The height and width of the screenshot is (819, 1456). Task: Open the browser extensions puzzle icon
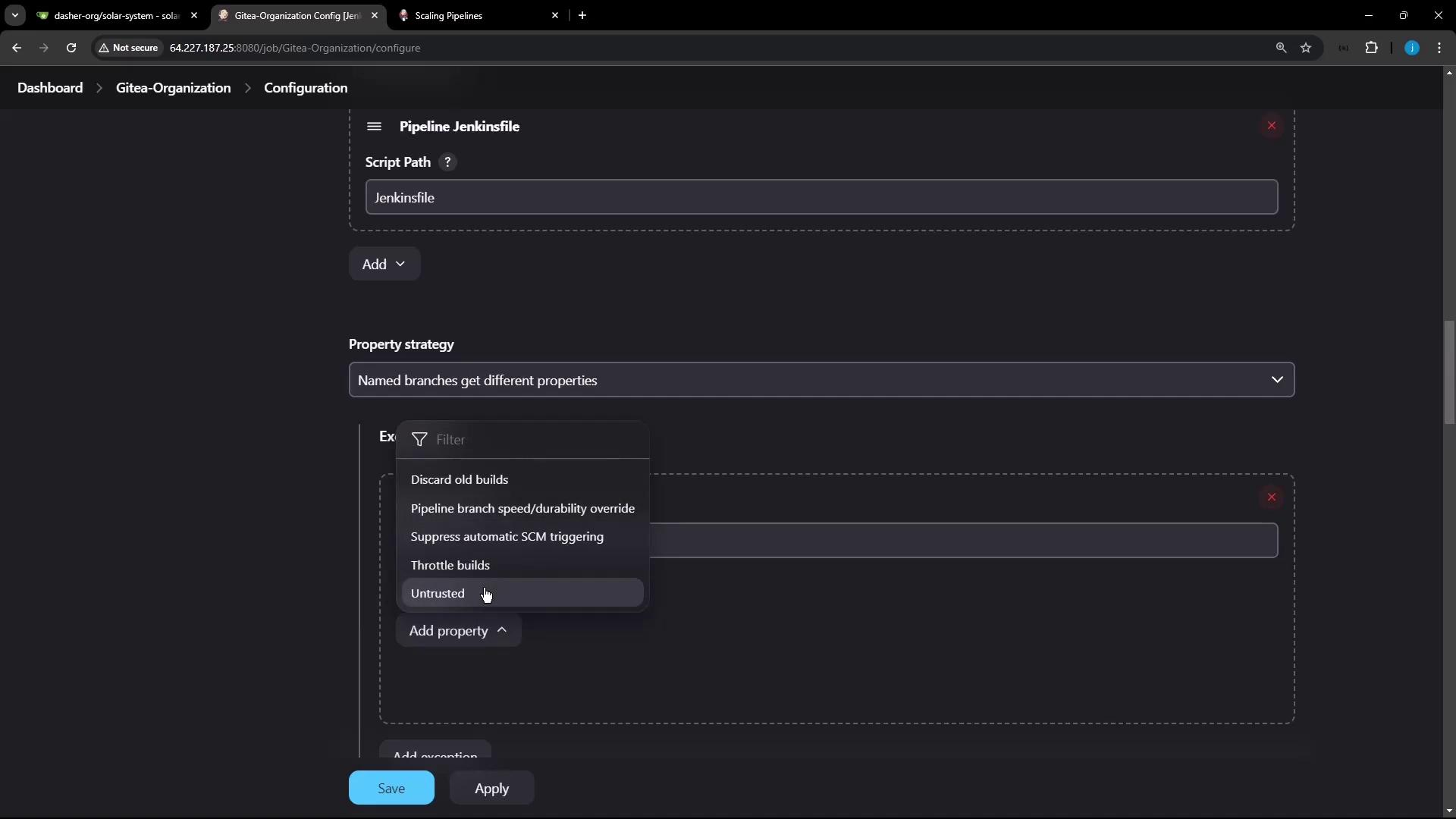point(1371,48)
